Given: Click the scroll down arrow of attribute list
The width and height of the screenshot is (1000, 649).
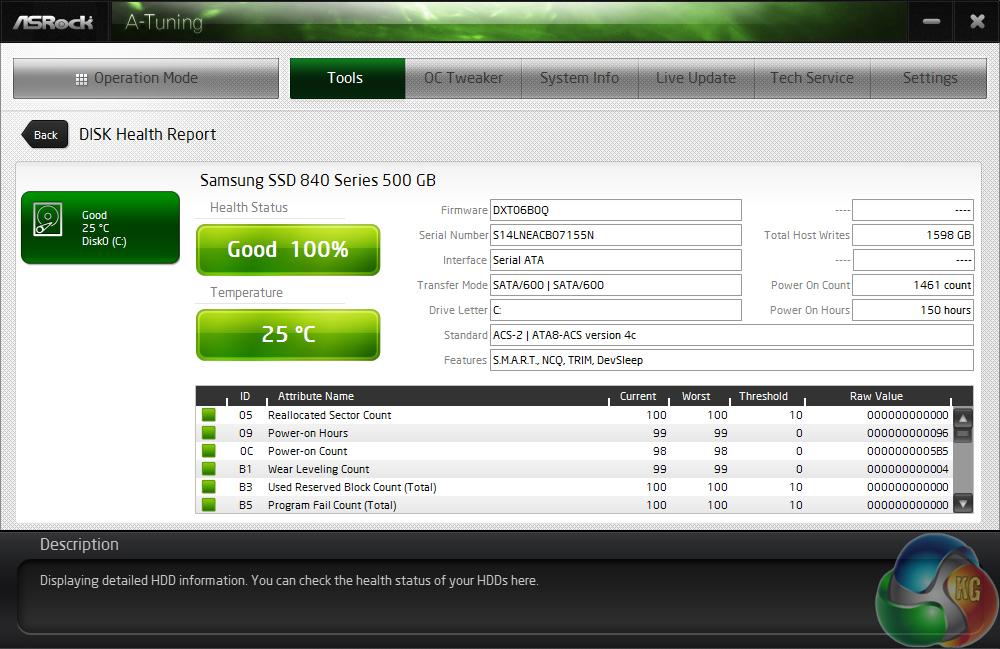Looking at the screenshot, I should pyautogui.click(x=963, y=504).
